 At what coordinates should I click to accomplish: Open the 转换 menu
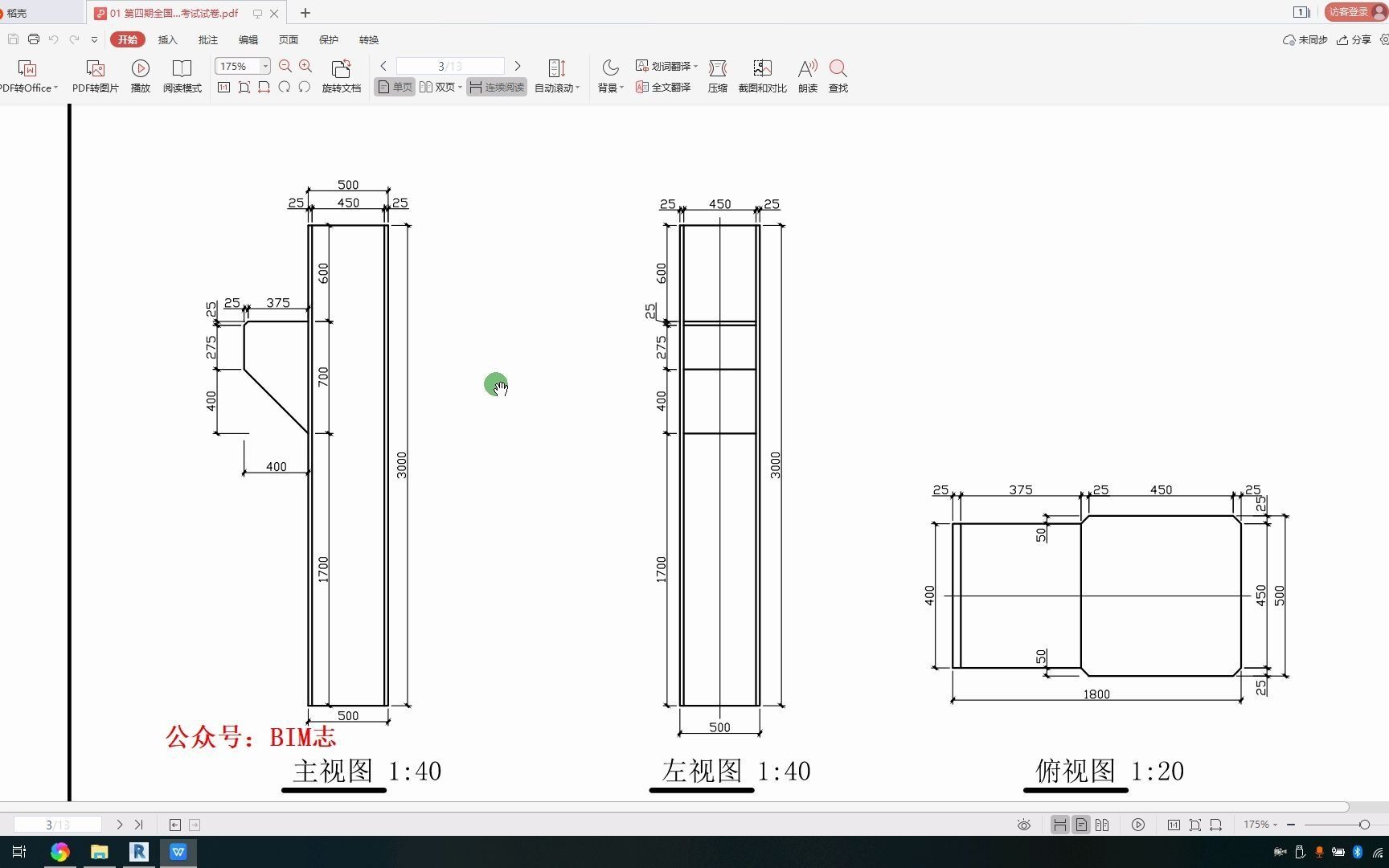(368, 39)
